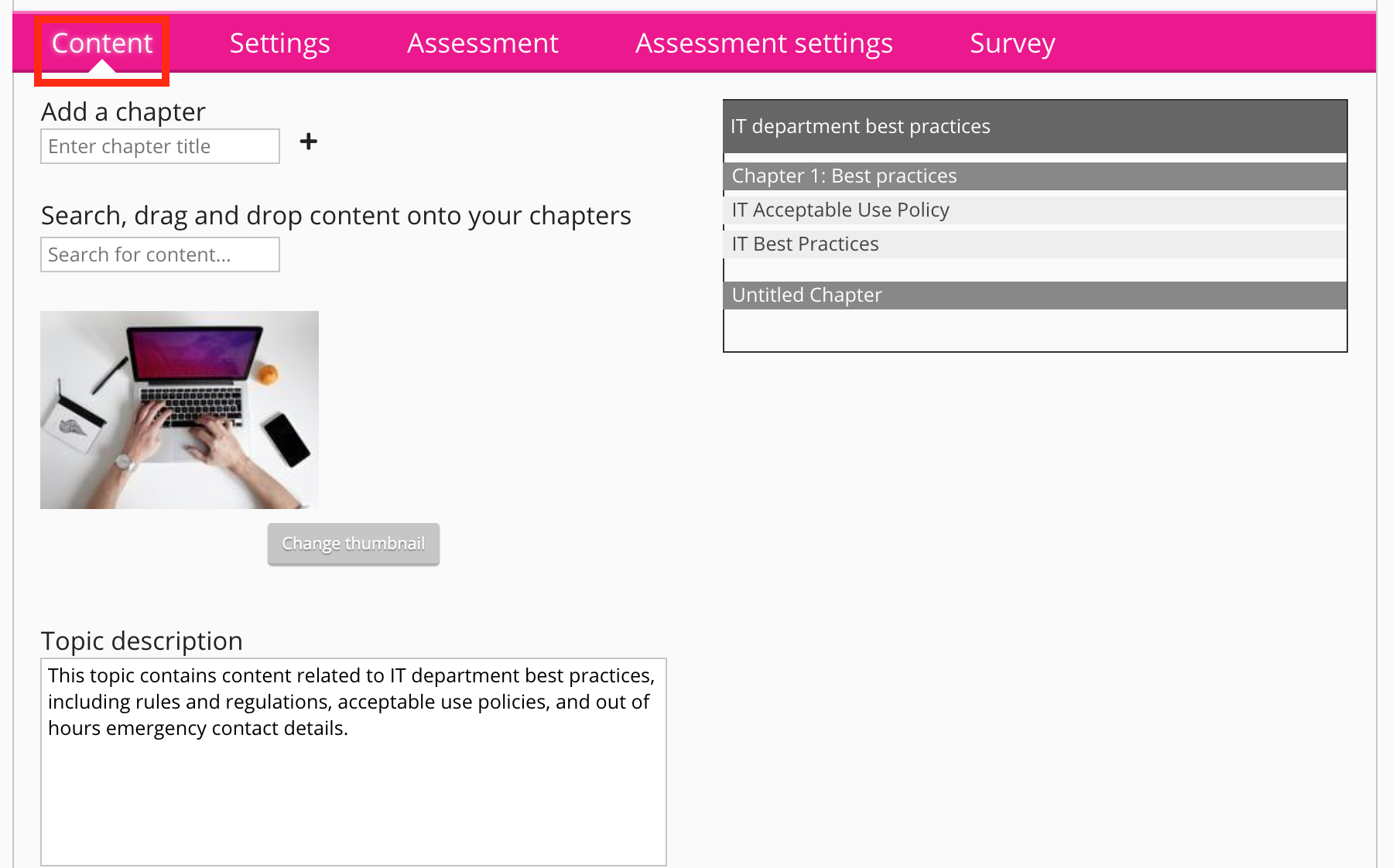The height and width of the screenshot is (868, 1393).
Task: Switch to the Content tab
Action: [x=102, y=43]
